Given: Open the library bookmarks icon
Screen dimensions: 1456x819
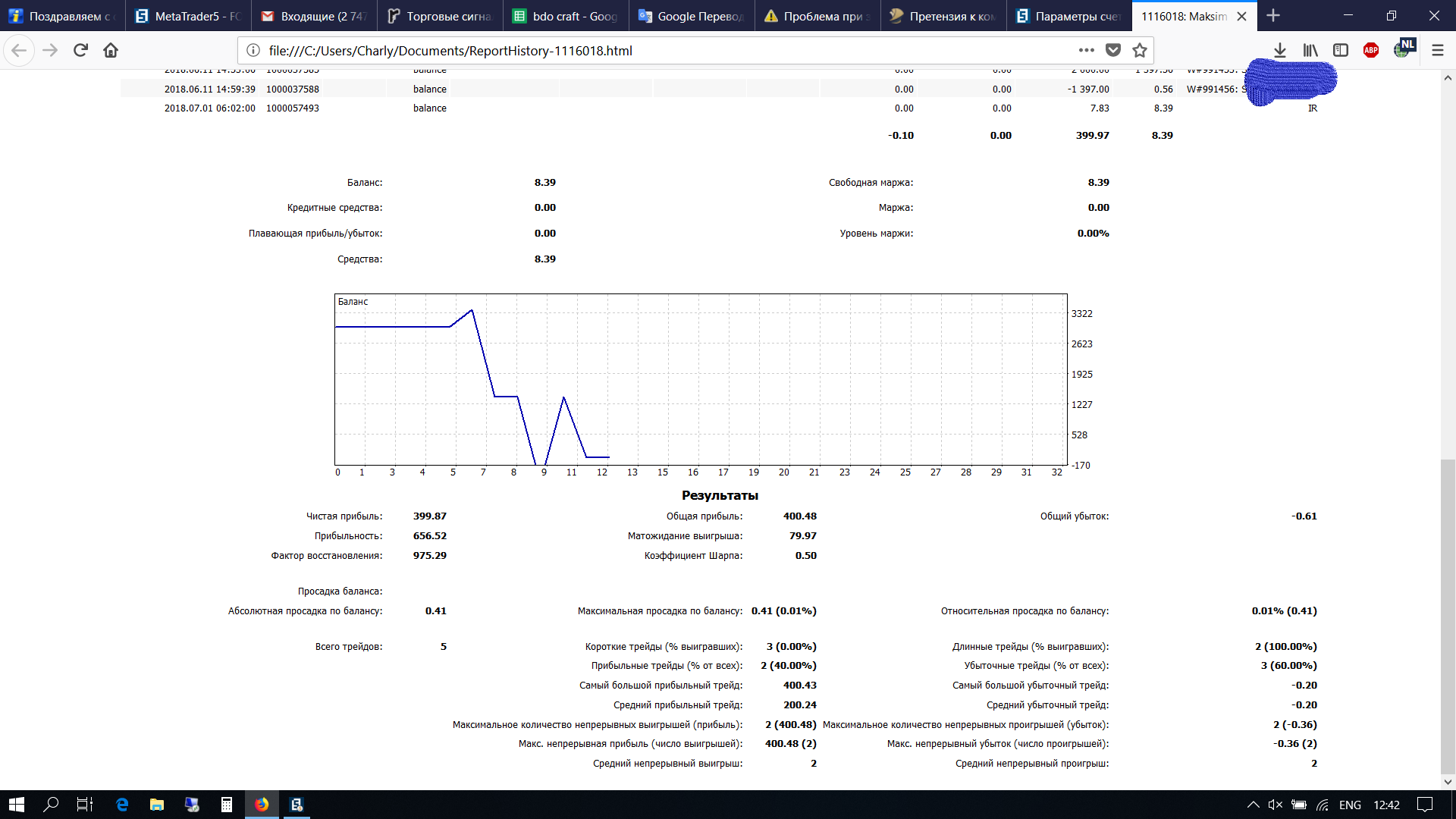Looking at the screenshot, I should [x=1310, y=51].
